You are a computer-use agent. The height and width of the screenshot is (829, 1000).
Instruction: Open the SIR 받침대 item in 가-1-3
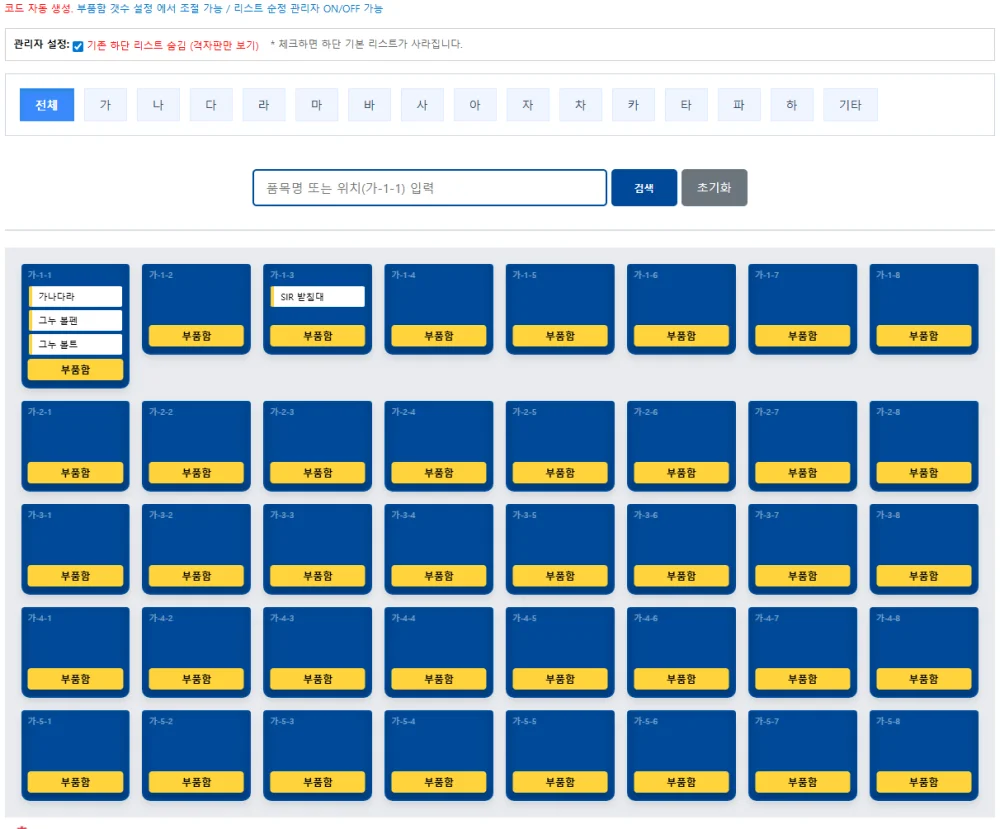coord(318,297)
